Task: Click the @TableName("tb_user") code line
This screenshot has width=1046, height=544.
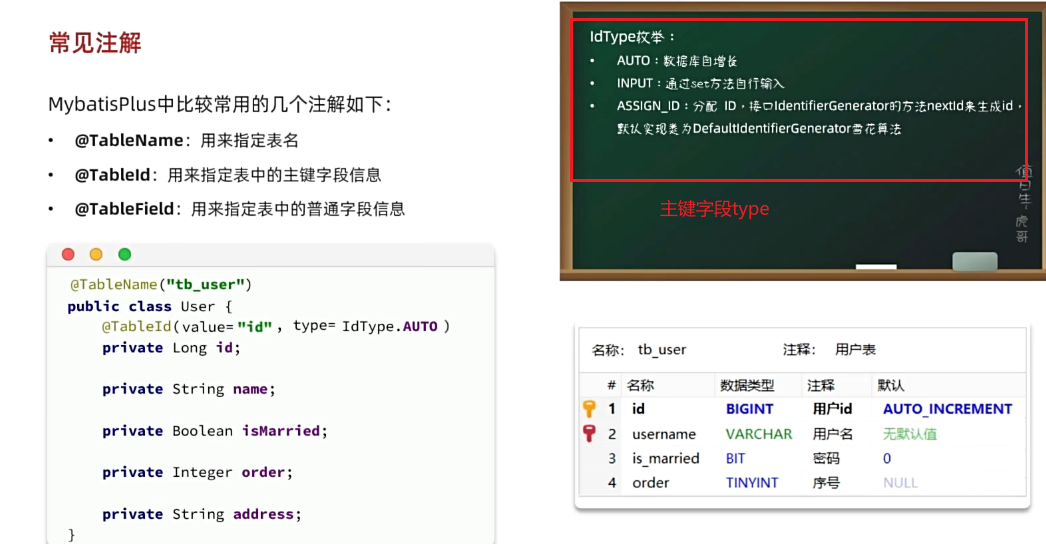Action: click(x=161, y=285)
